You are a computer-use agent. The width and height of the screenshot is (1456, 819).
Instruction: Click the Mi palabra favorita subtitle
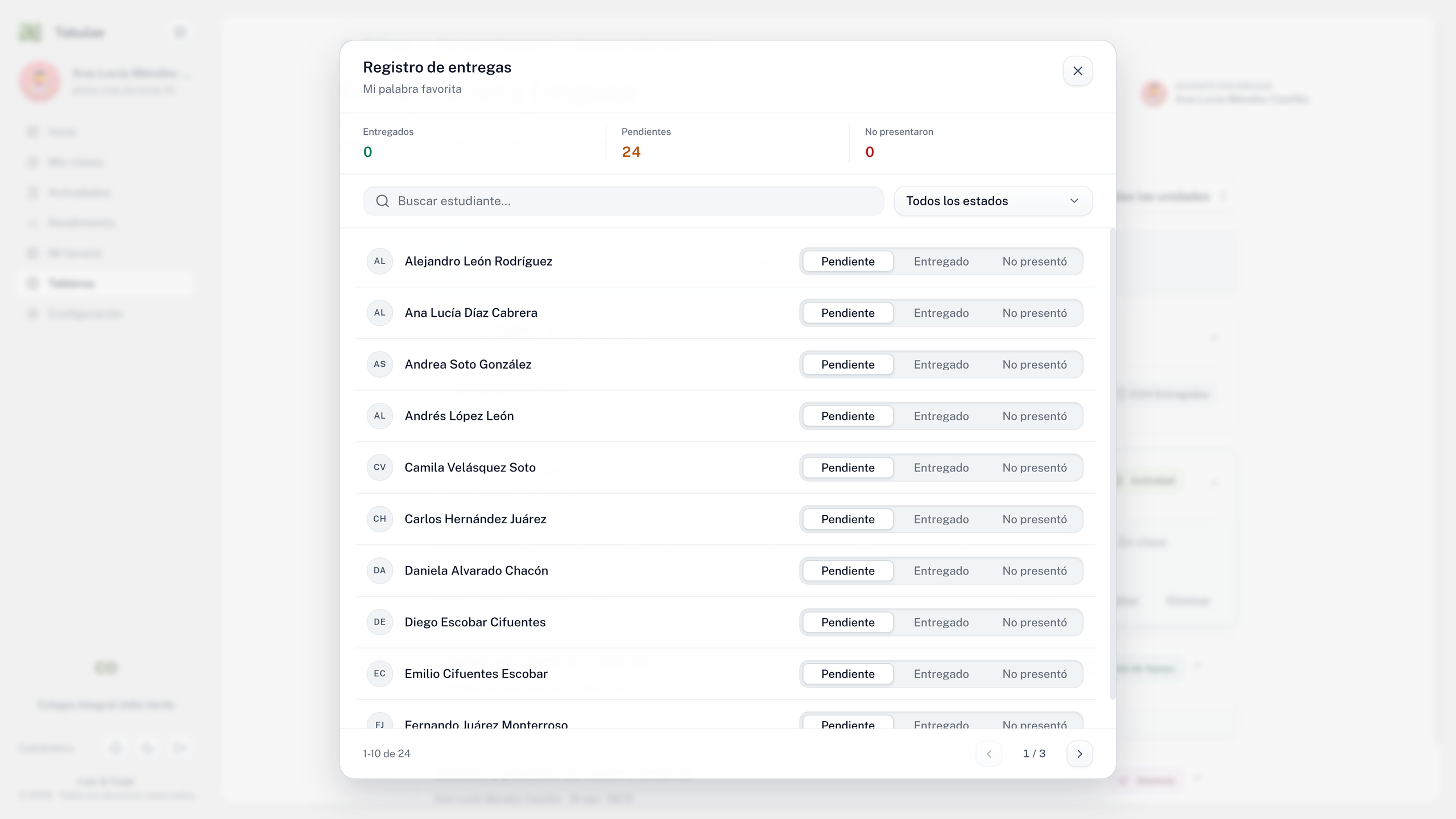coord(412,89)
